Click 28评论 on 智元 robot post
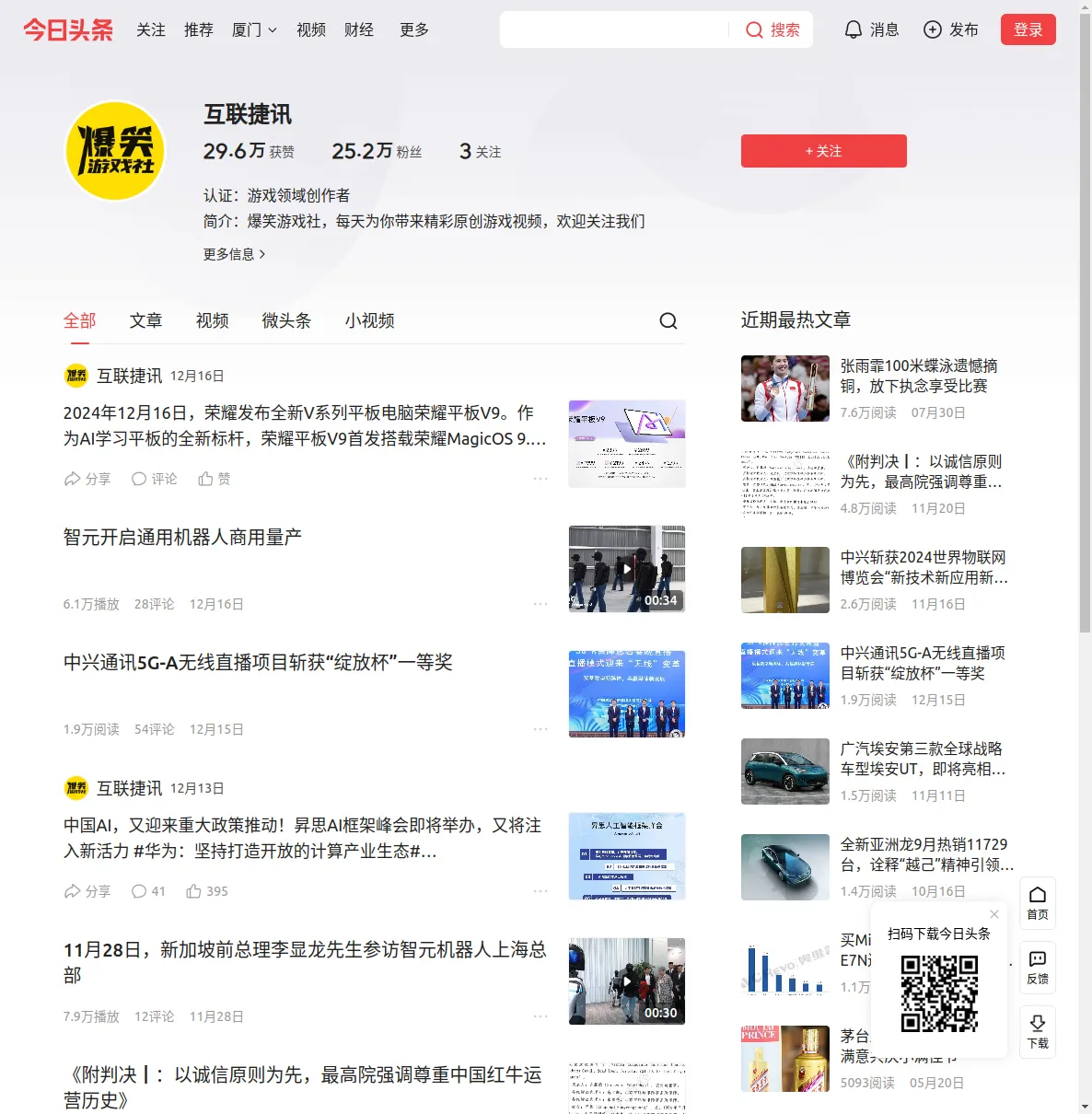The height and width of the screenshot is (1114, 1092). [155, 604]
